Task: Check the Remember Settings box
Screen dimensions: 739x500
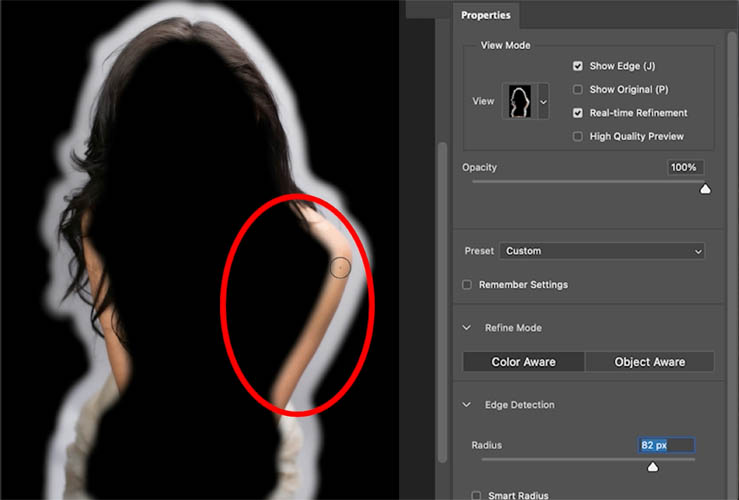Action: [x=467, y=285]
